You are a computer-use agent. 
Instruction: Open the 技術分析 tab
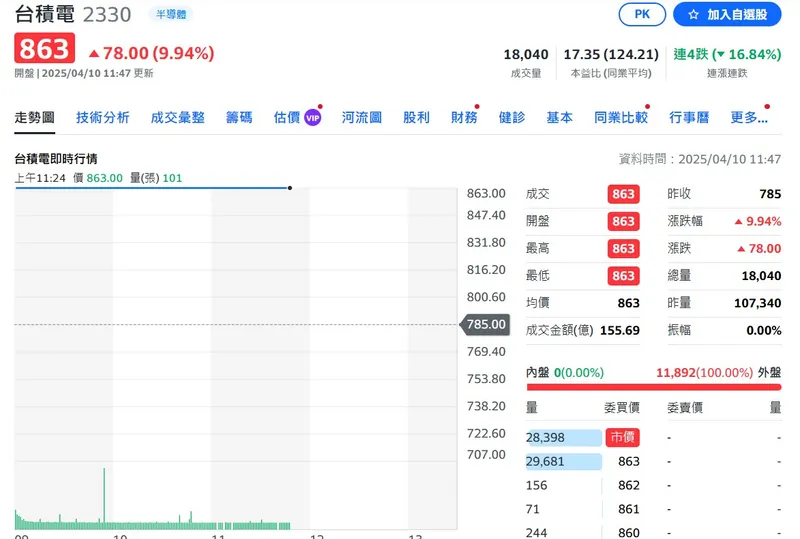[x=103, y=117]
